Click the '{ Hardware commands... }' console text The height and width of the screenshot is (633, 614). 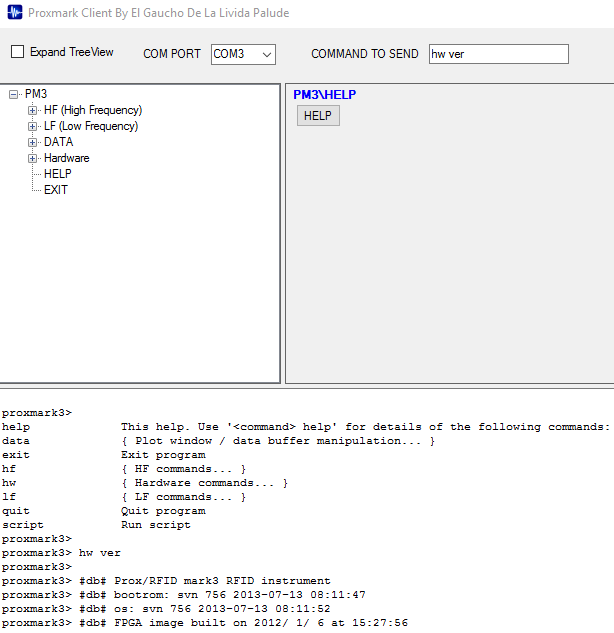[205, 483]
